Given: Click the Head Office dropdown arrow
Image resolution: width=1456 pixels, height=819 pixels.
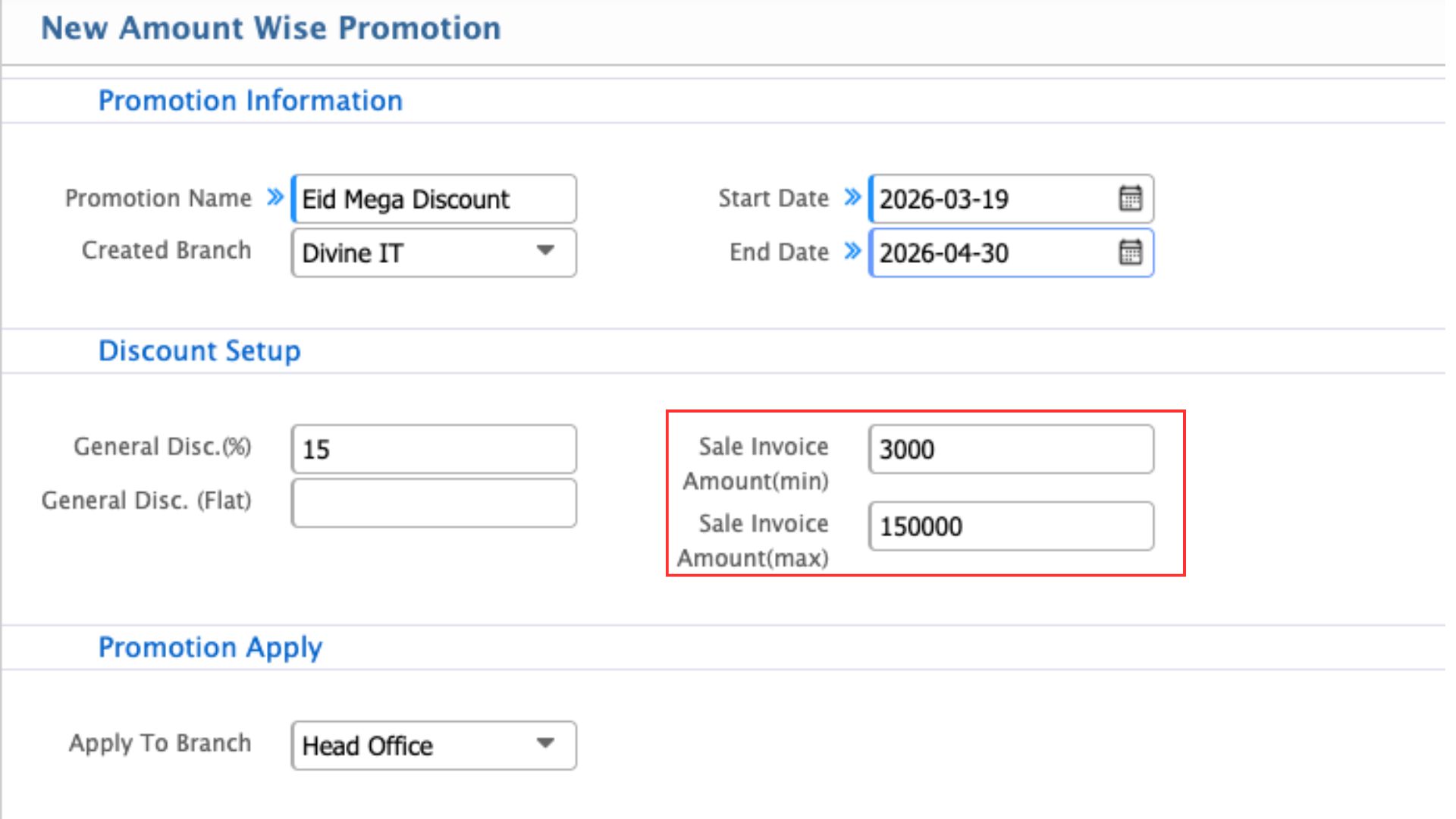Looking at the screenshot, I should coord(544,744).
